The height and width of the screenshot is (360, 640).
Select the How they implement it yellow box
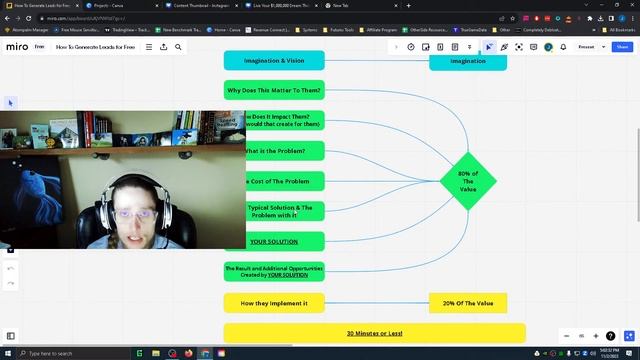[x=274, y=303]
